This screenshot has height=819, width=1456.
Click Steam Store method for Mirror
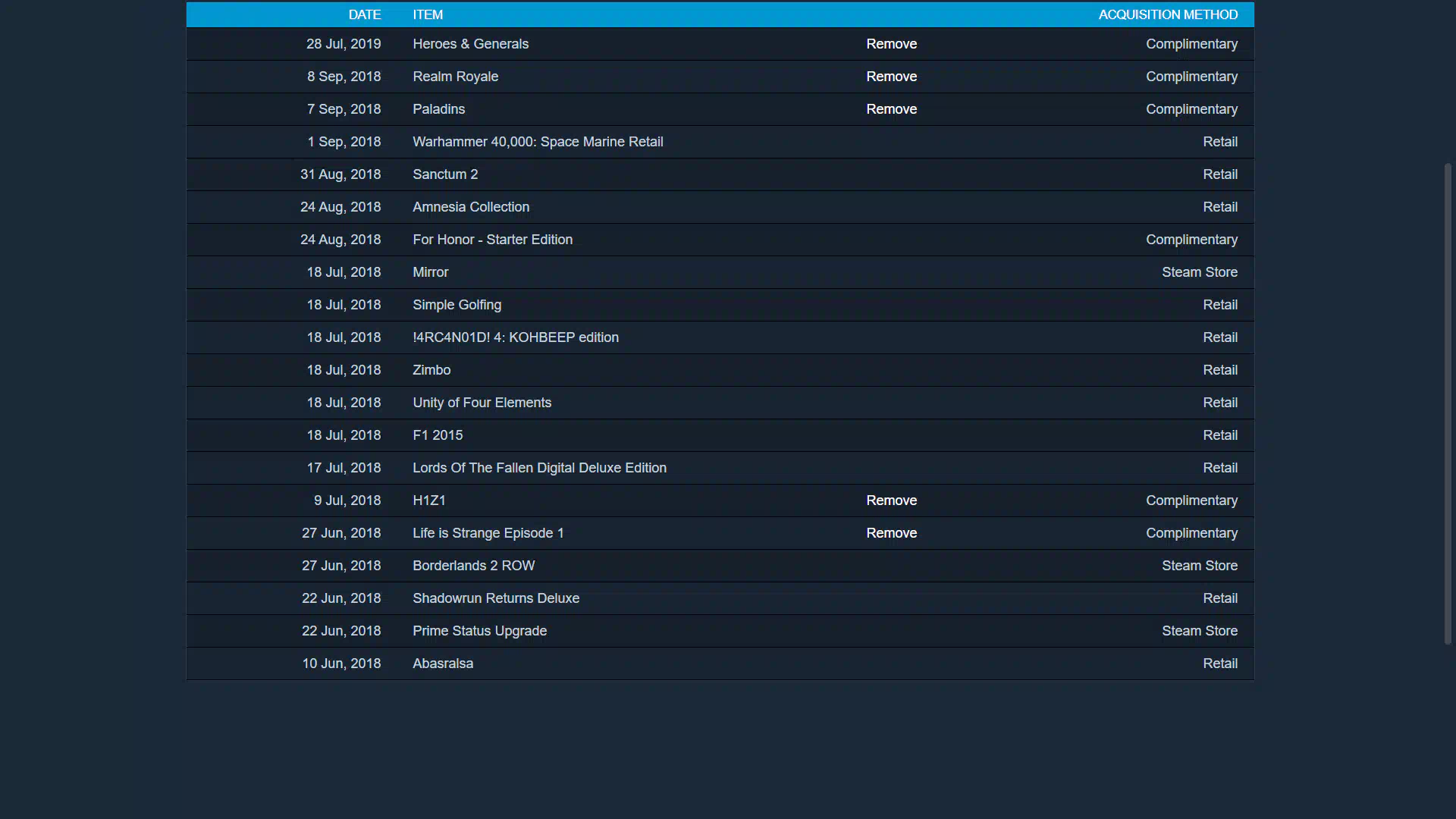point(1200,272)
